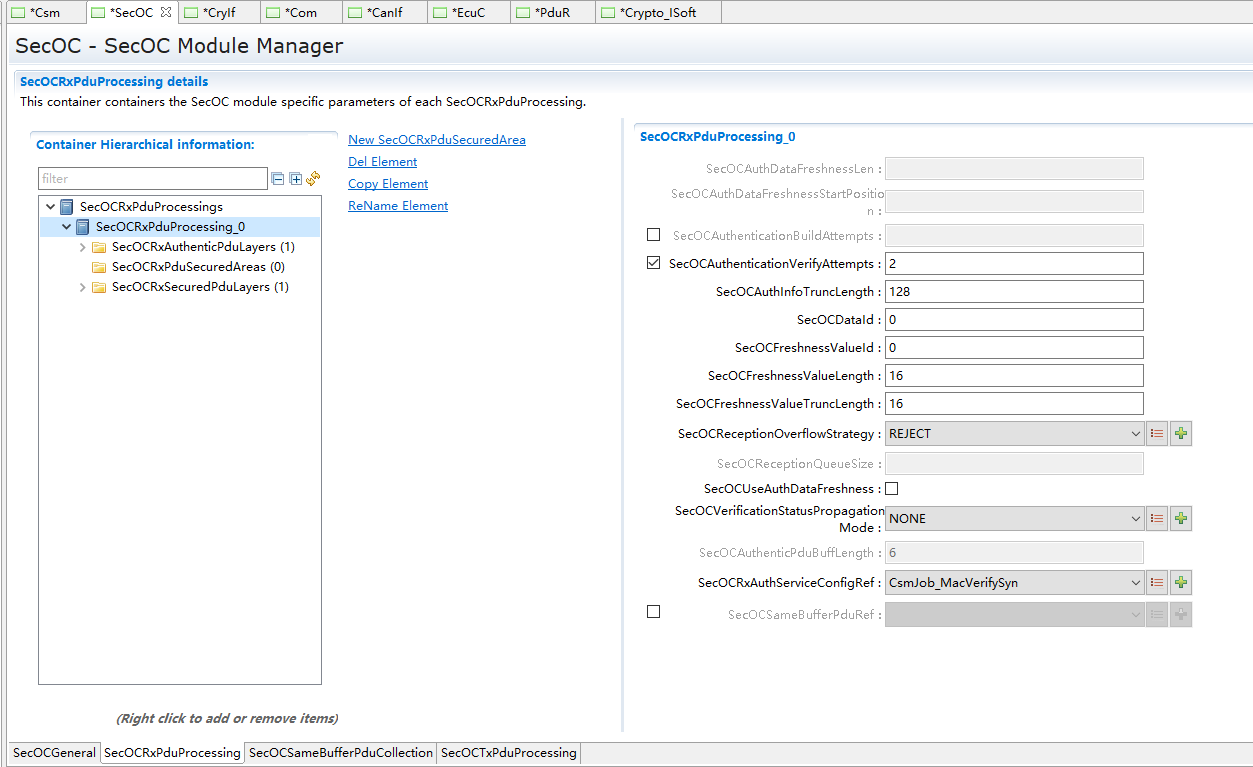The height and width of the screenshot is (767, 1253).
Task: Click the refresh icon beside the filter box
Action: pyautogui.click(x=313, y=179)
